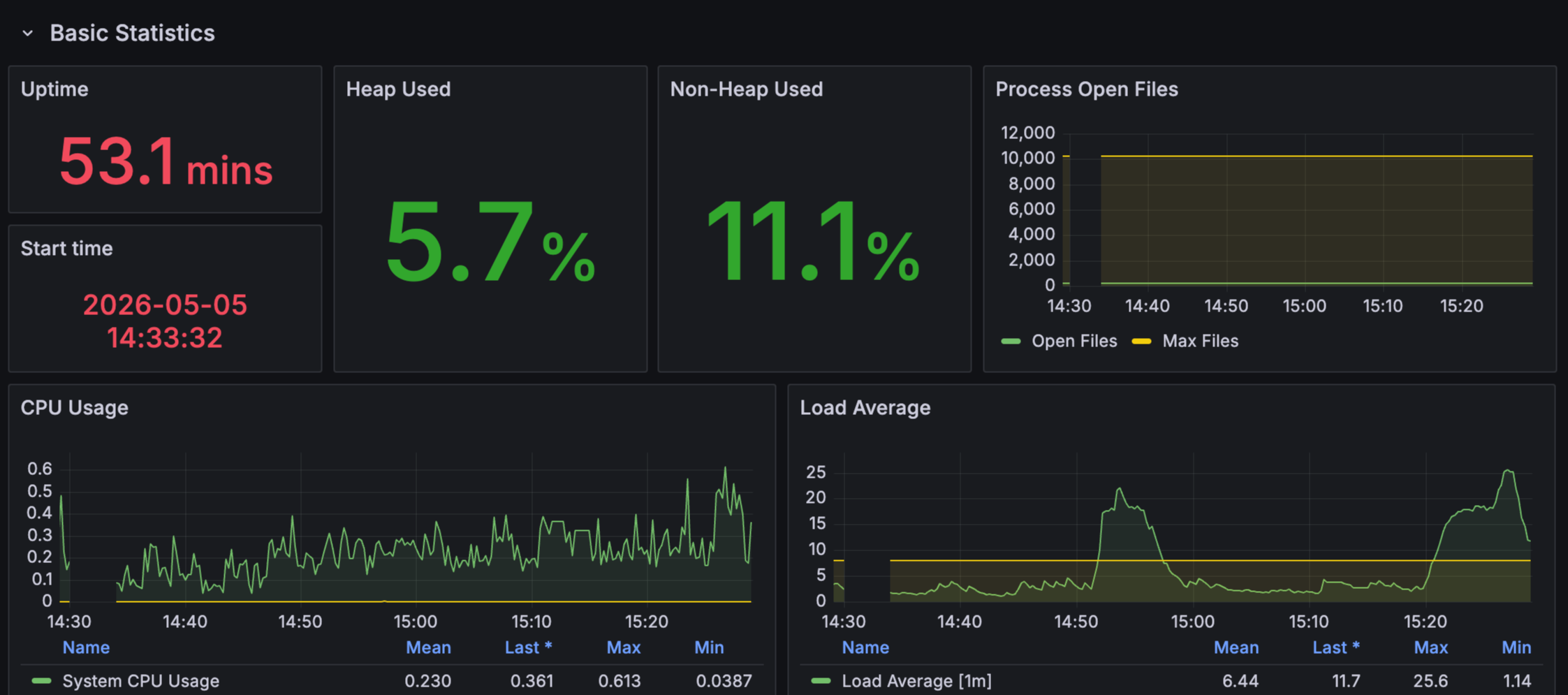This screenshot has width=1568, height=695.
Task: Open the Basic Statistics row title
Action: (132, 33)
